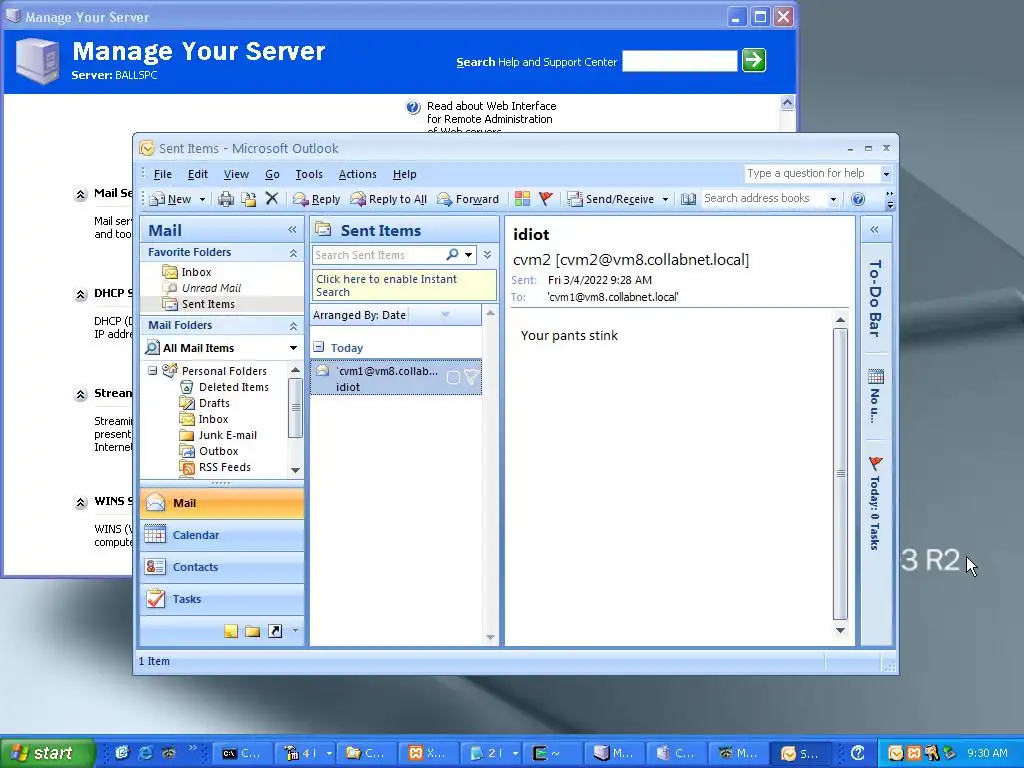Open the New button dropdown arrow
This screenshot has height=768, width=1024.
click(202, 199)
